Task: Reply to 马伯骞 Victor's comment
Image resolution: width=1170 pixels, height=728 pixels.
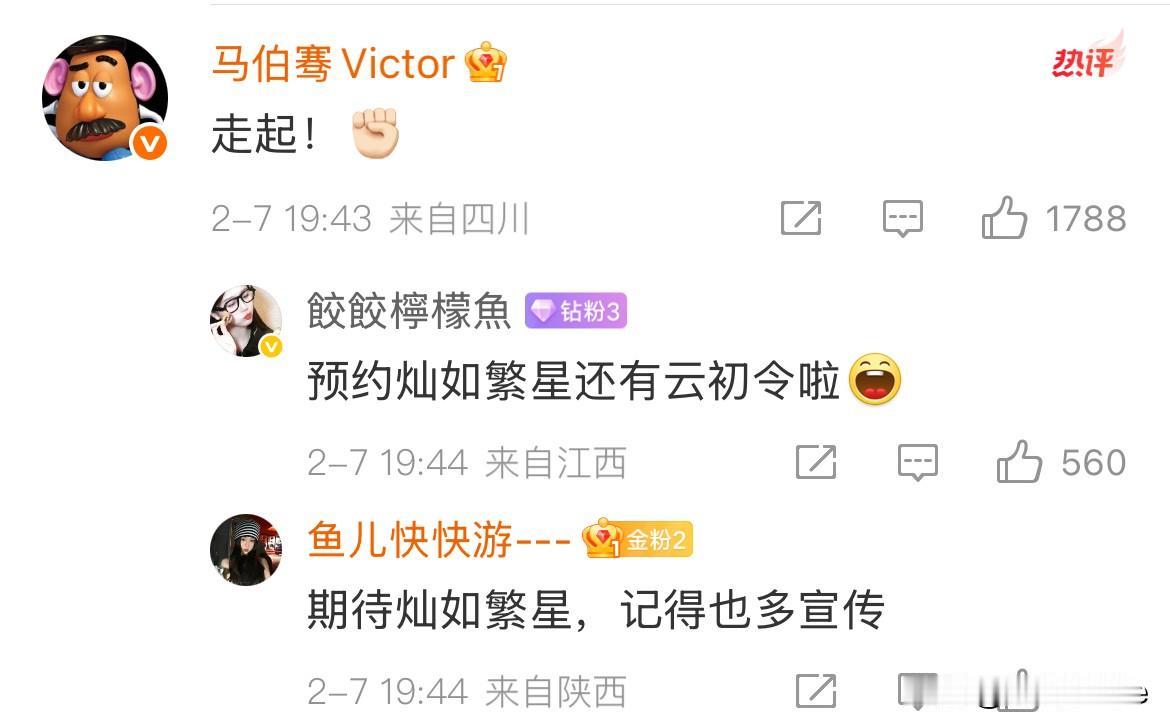Action: tap(903, 219)
